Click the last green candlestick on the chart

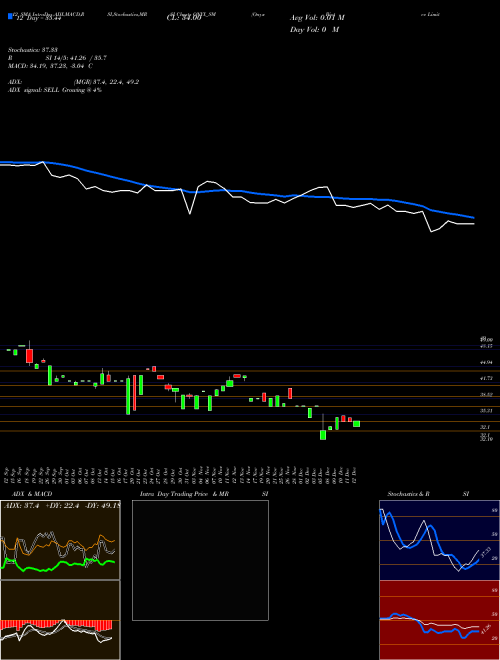click(x=356, y=423)
